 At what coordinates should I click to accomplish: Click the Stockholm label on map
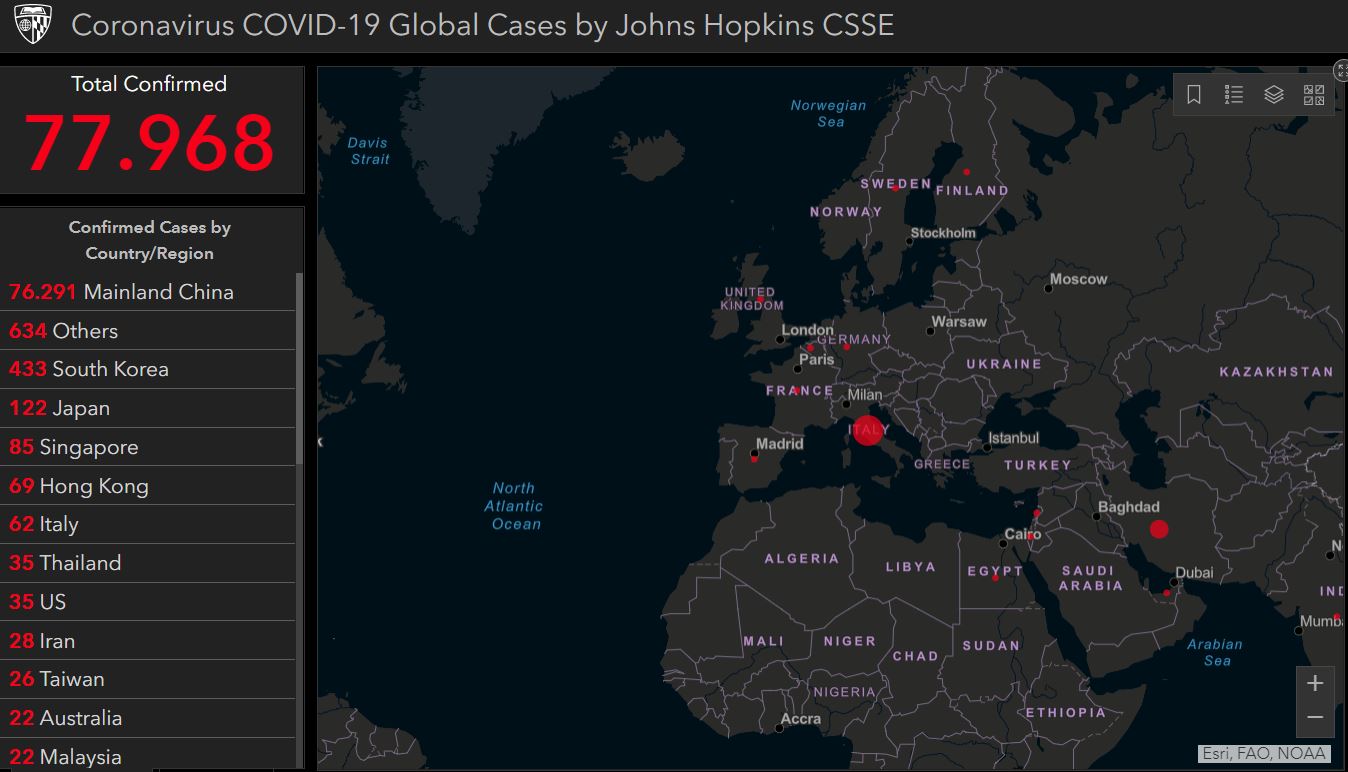click(x=943, y=232)
